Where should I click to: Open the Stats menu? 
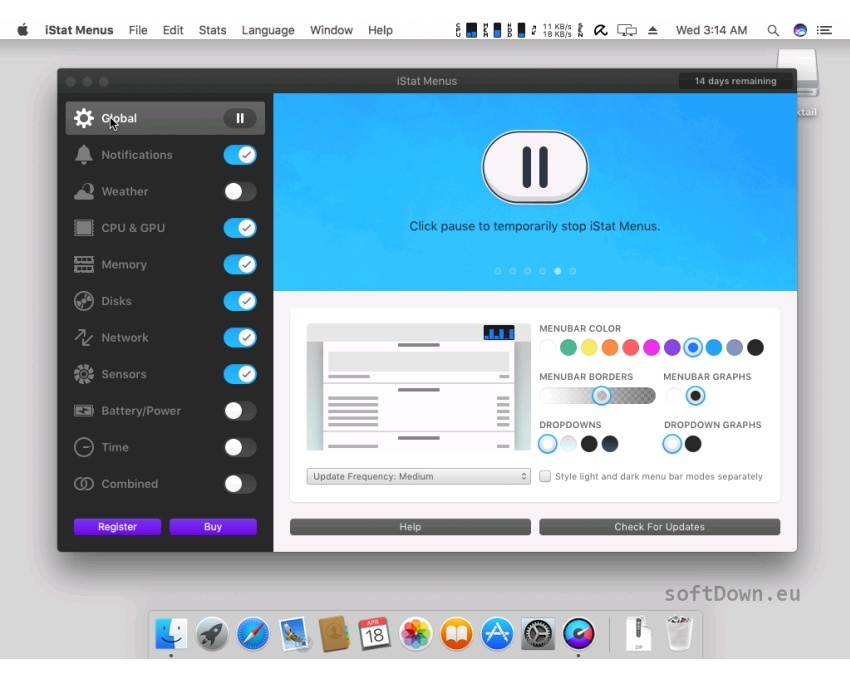(x=212, y=30)
